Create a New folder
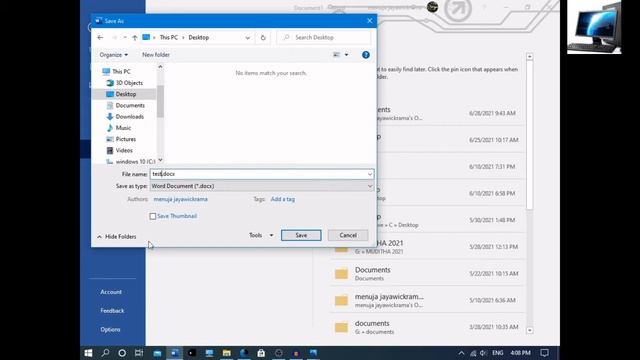The height and width of the screenshot is (360, 640). click(x=156, y=55)
